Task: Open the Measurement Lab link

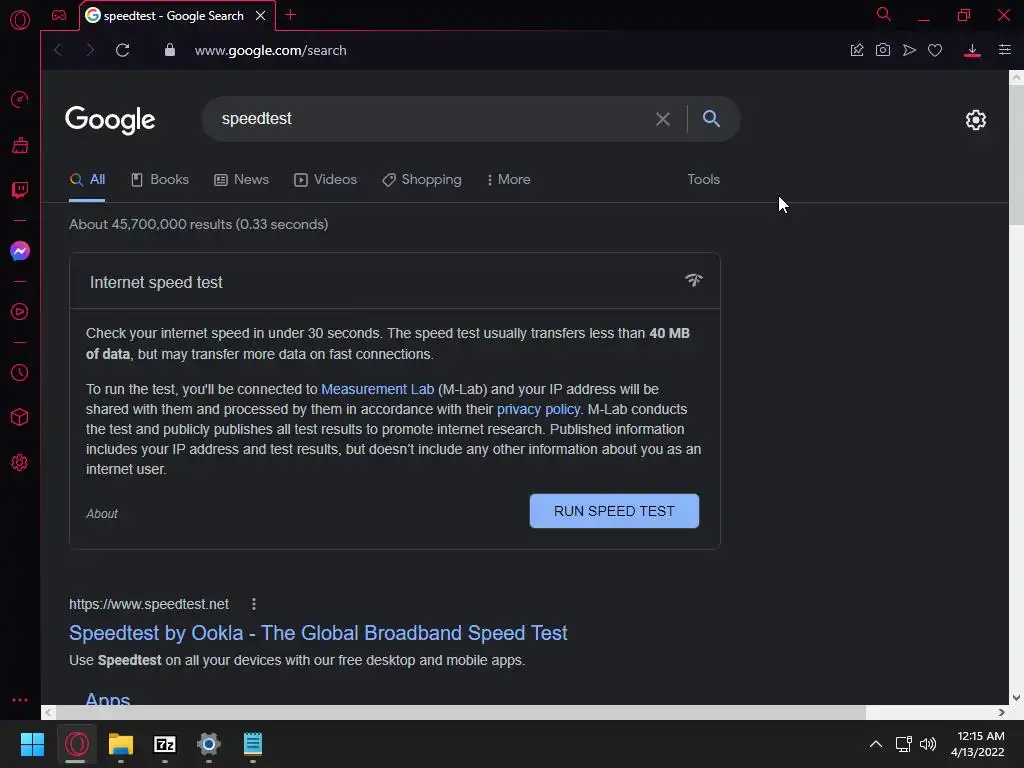Action: (377, 389)
